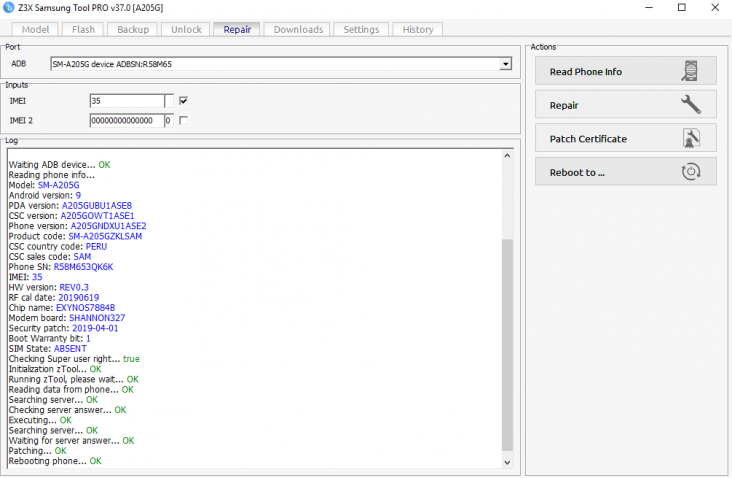Click CSC country code PERU
The width and height of the screenshot is (732, 478).
coord(96,246)
